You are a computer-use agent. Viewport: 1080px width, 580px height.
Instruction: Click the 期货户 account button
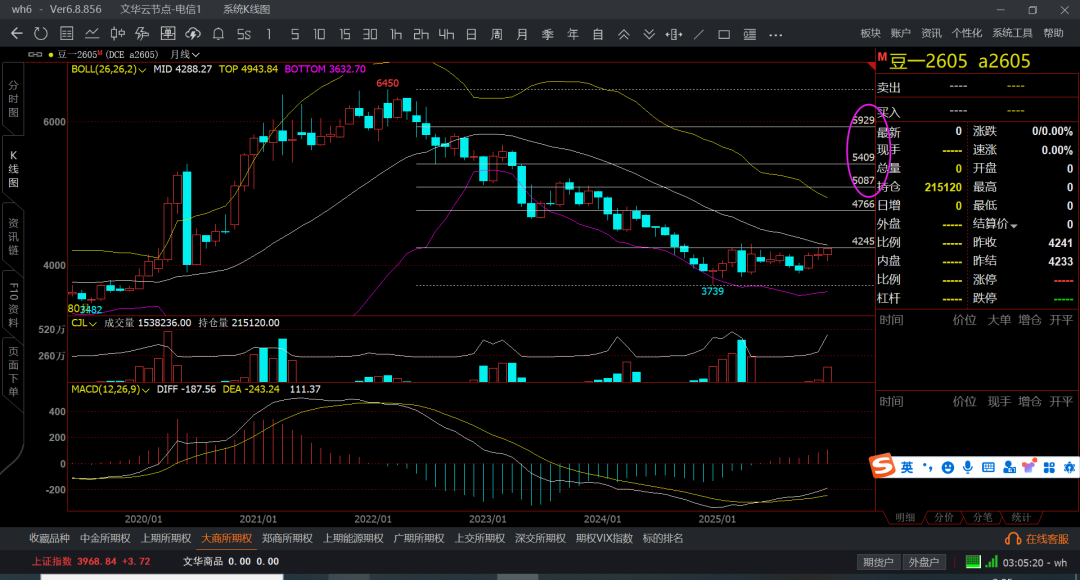coord(879,562)
